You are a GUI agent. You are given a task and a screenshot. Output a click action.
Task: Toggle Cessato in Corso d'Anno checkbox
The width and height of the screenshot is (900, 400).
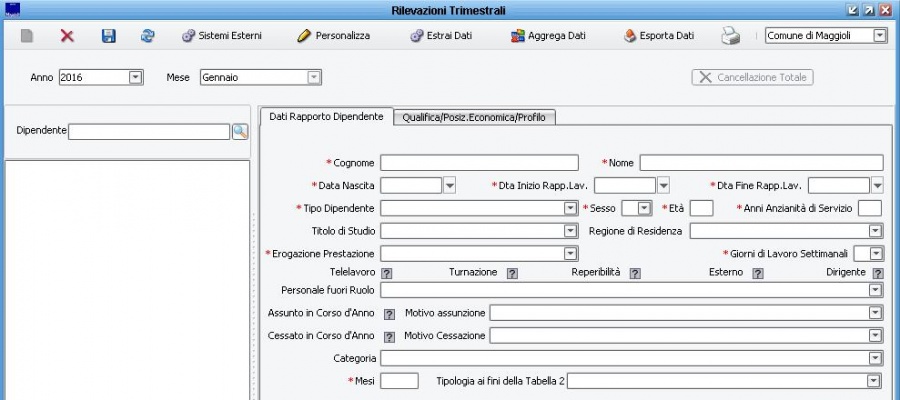389,337
